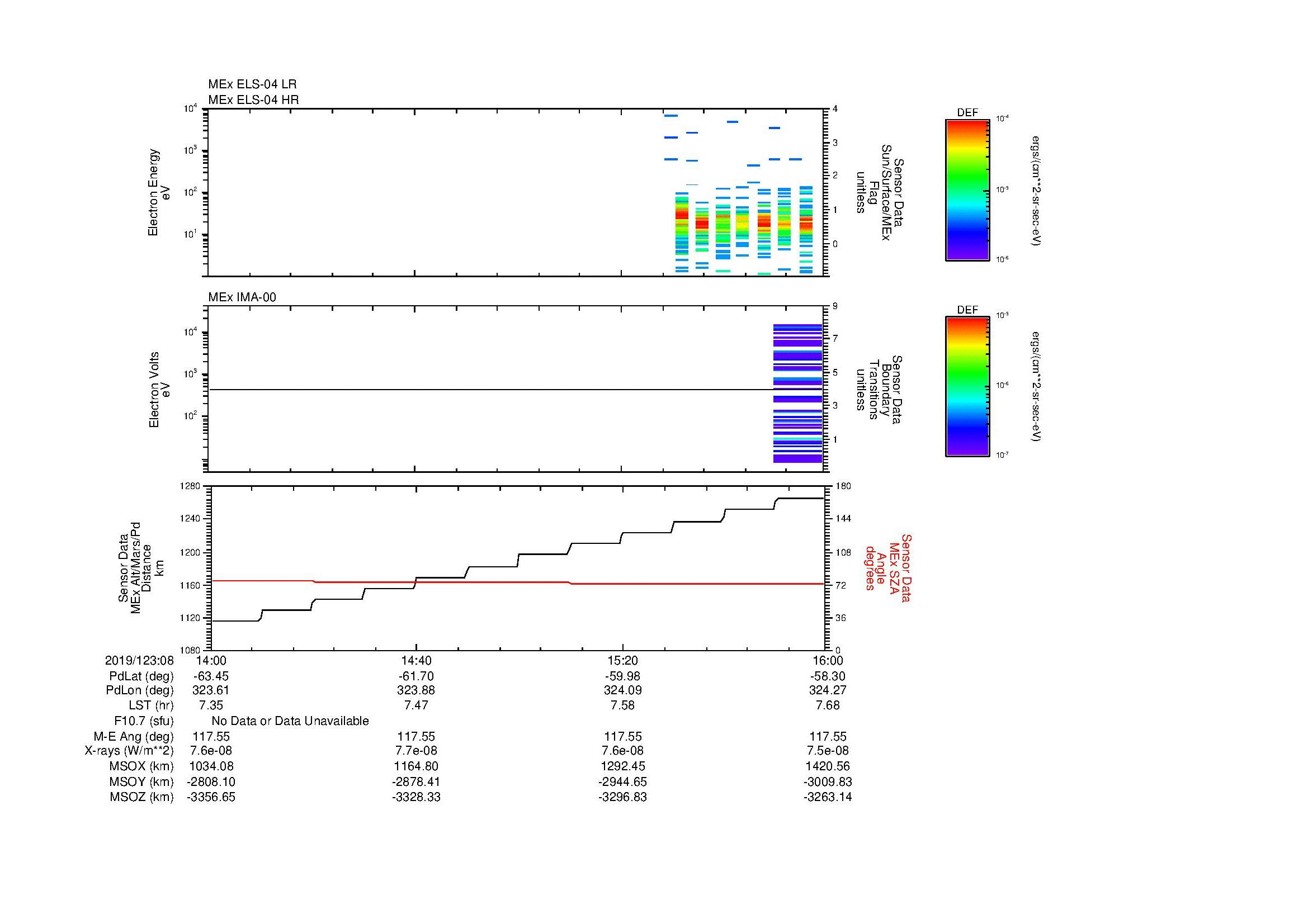Click the red SZA angle curve
This screenshot has height=924, width=1308.
point(518,582)
